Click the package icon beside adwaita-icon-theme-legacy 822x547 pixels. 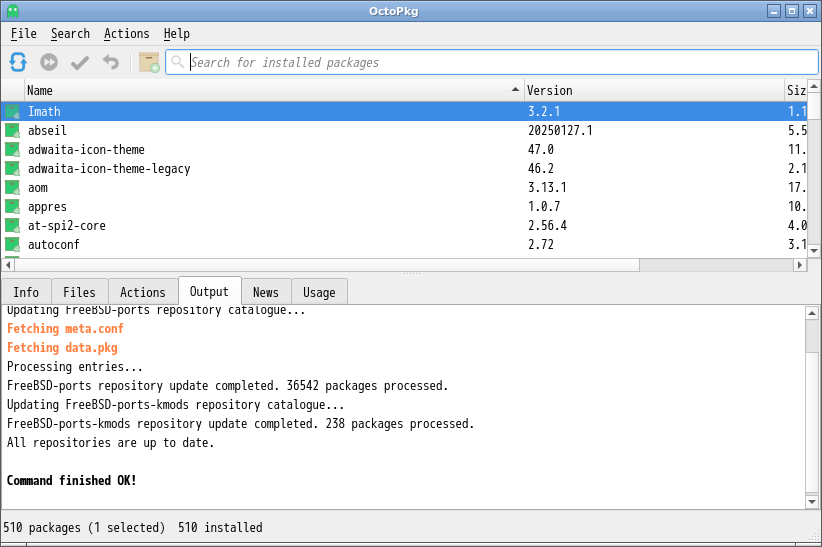click(x=13, y=168)
